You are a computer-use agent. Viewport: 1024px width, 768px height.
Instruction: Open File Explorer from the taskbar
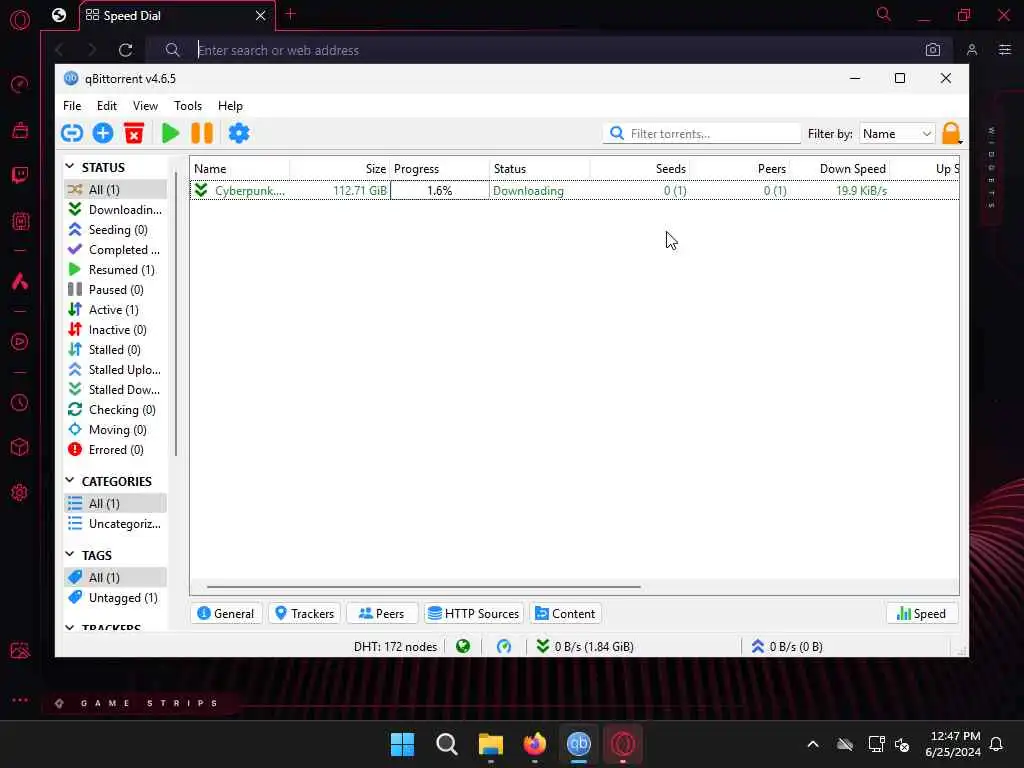pyautogui.click(x=490, y=744)
